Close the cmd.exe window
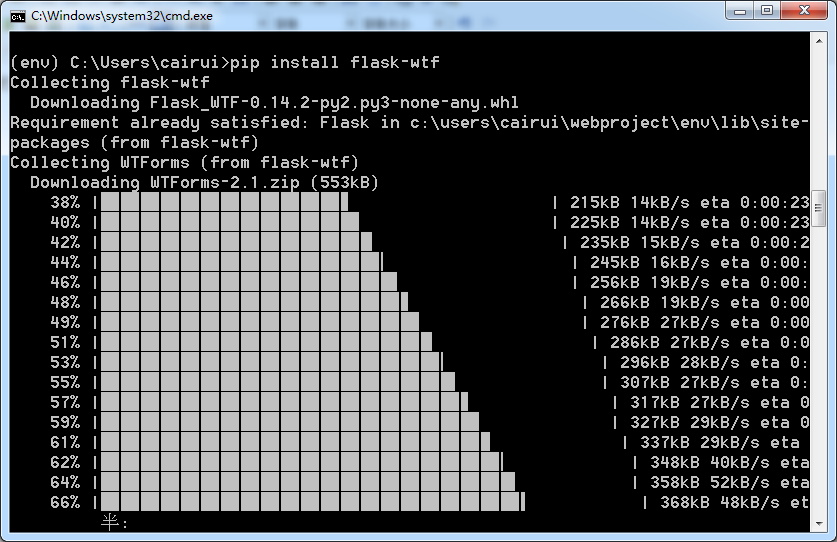Viewport: 837px width, 542px height. [x=805, y=11]
